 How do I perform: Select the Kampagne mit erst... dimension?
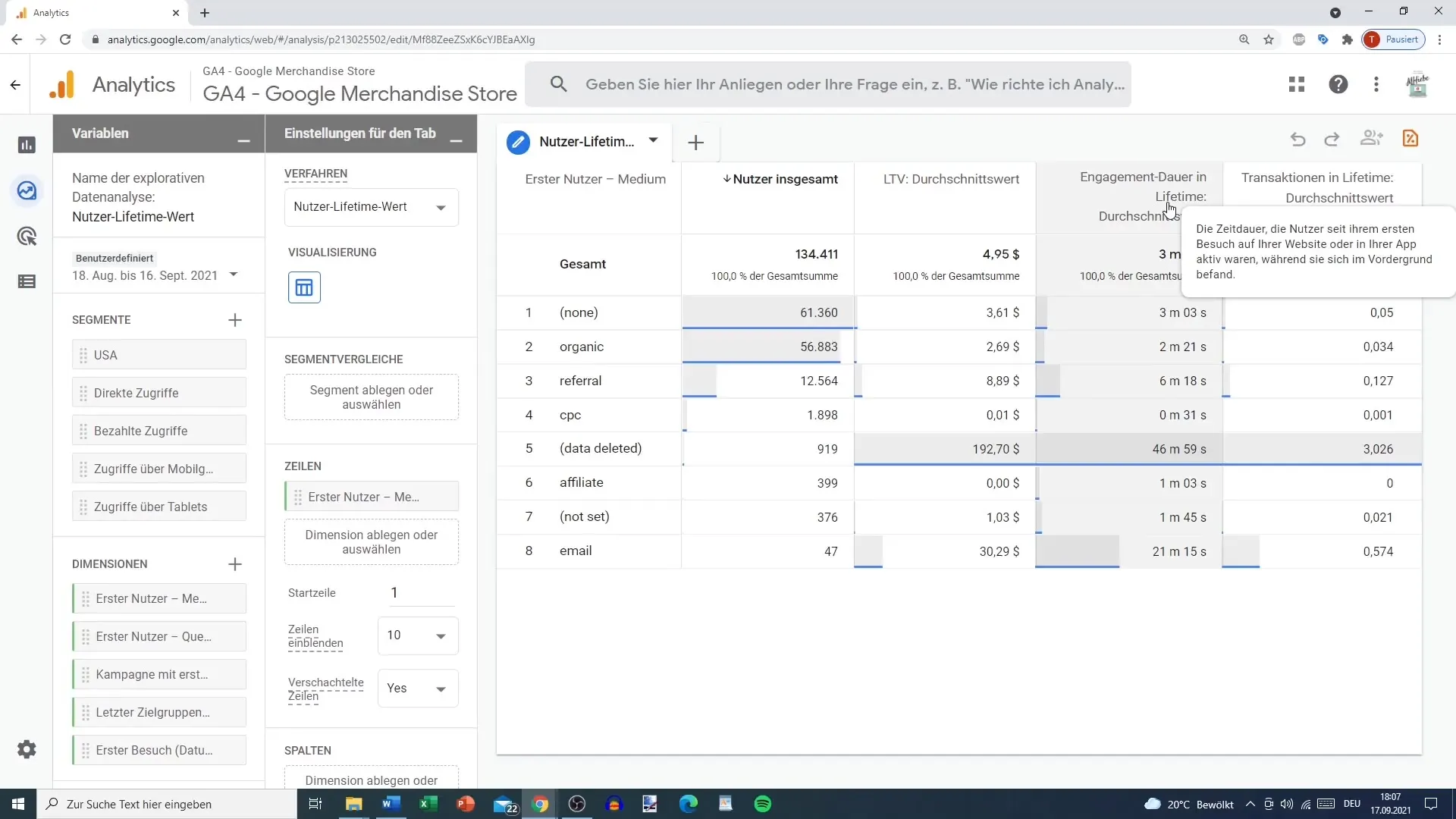159,674
